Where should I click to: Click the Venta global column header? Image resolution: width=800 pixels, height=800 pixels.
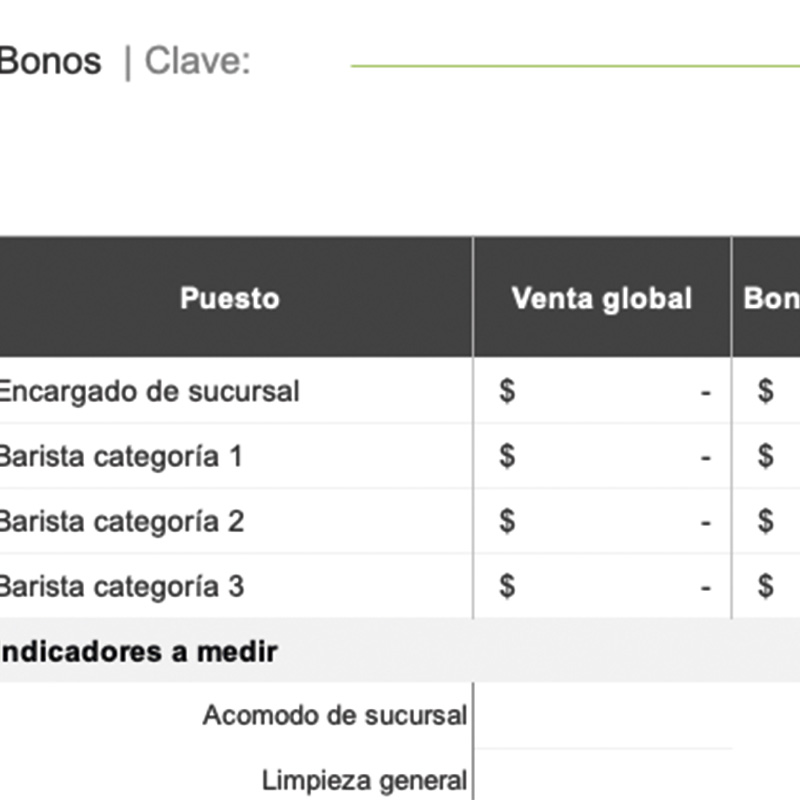click(601, 299)
